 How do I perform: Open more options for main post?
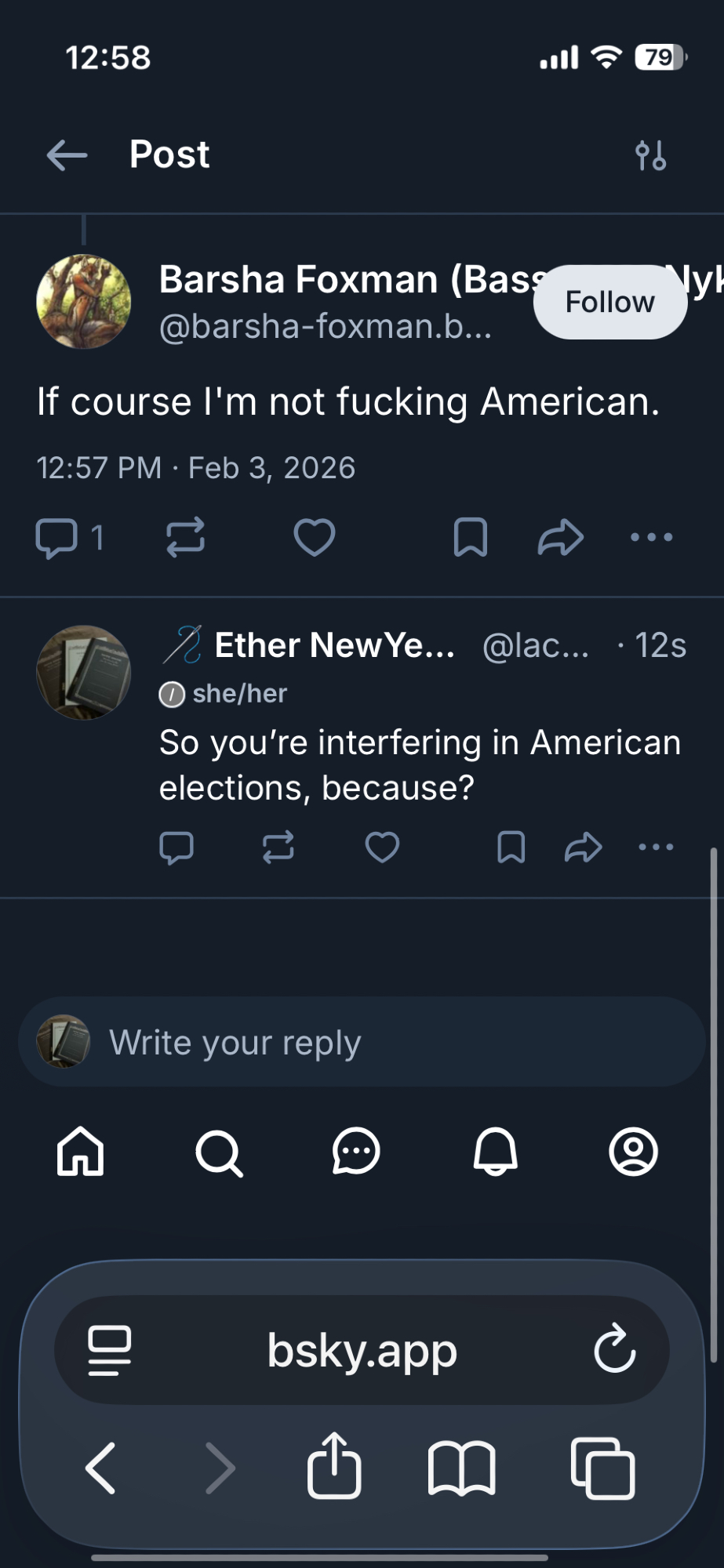tap(652, 538)
